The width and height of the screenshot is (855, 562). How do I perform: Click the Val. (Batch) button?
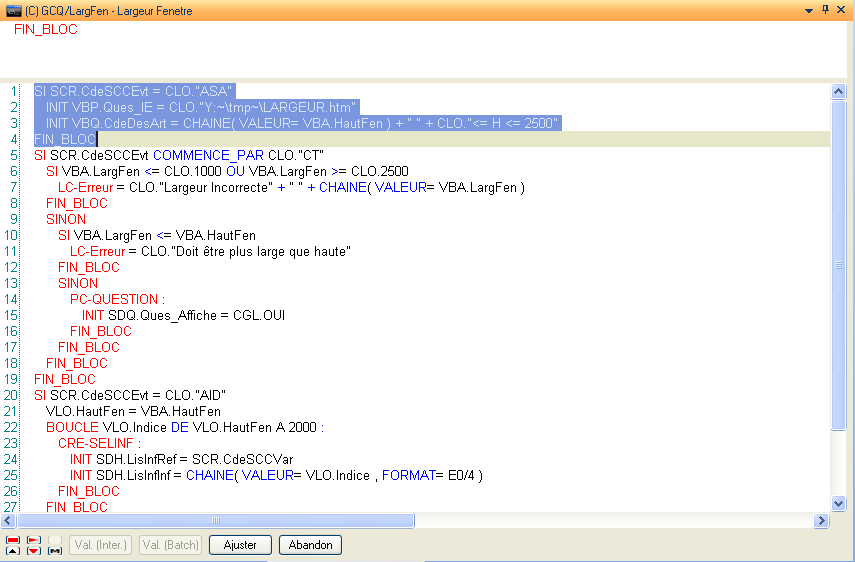point(171,545)
